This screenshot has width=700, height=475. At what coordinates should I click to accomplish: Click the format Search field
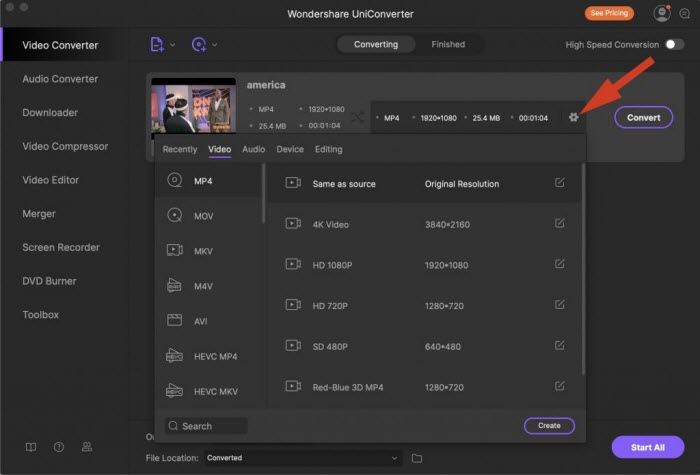click(206, 426)
